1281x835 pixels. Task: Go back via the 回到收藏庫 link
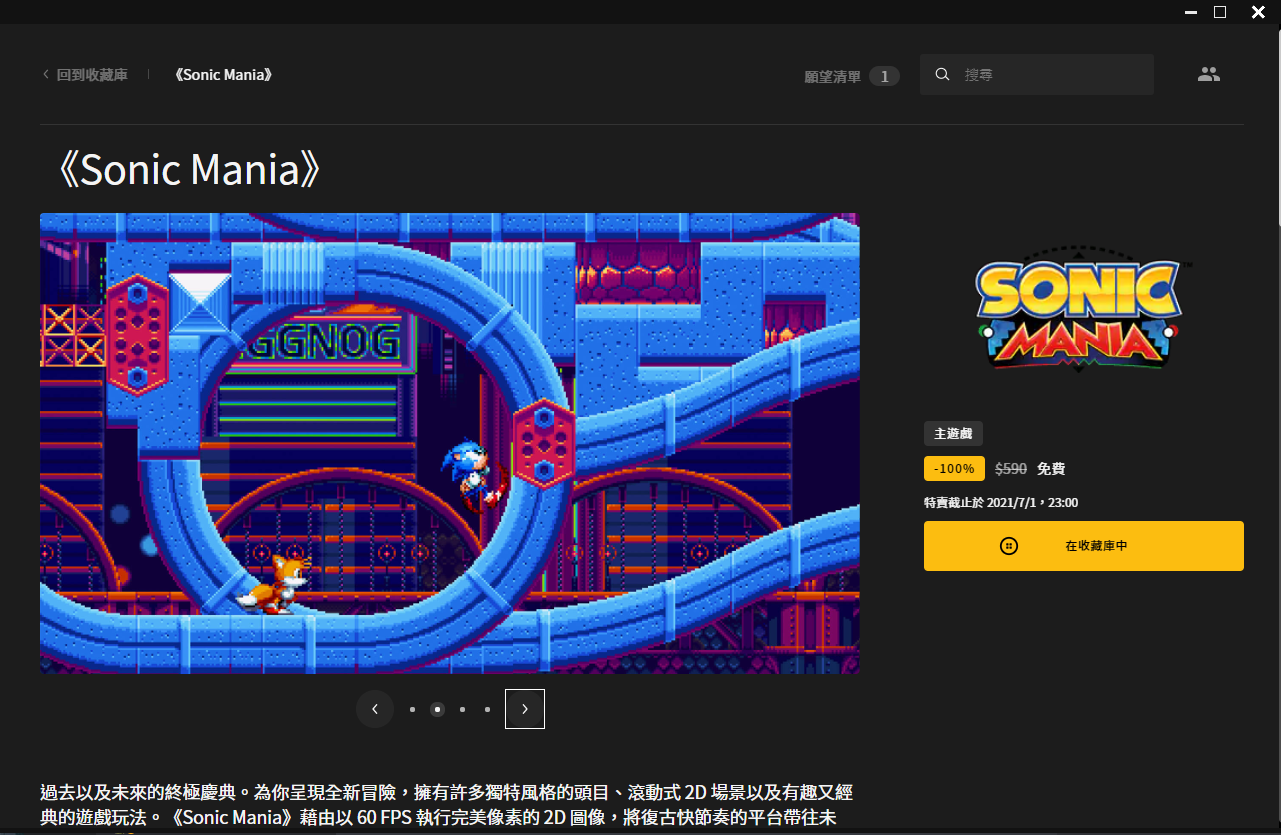click(92, 75)
